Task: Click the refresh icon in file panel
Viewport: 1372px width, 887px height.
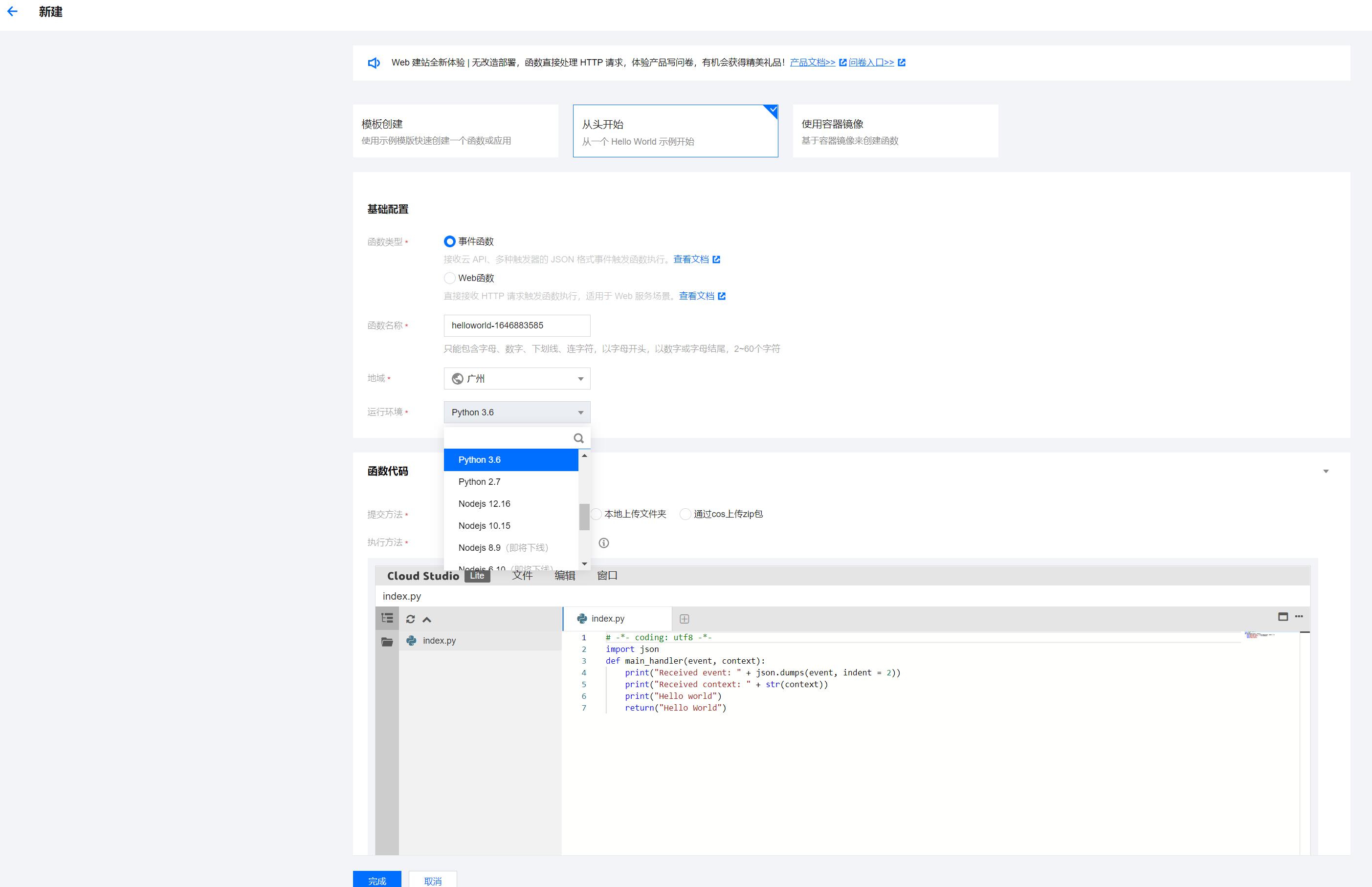Action: (410, 619)
